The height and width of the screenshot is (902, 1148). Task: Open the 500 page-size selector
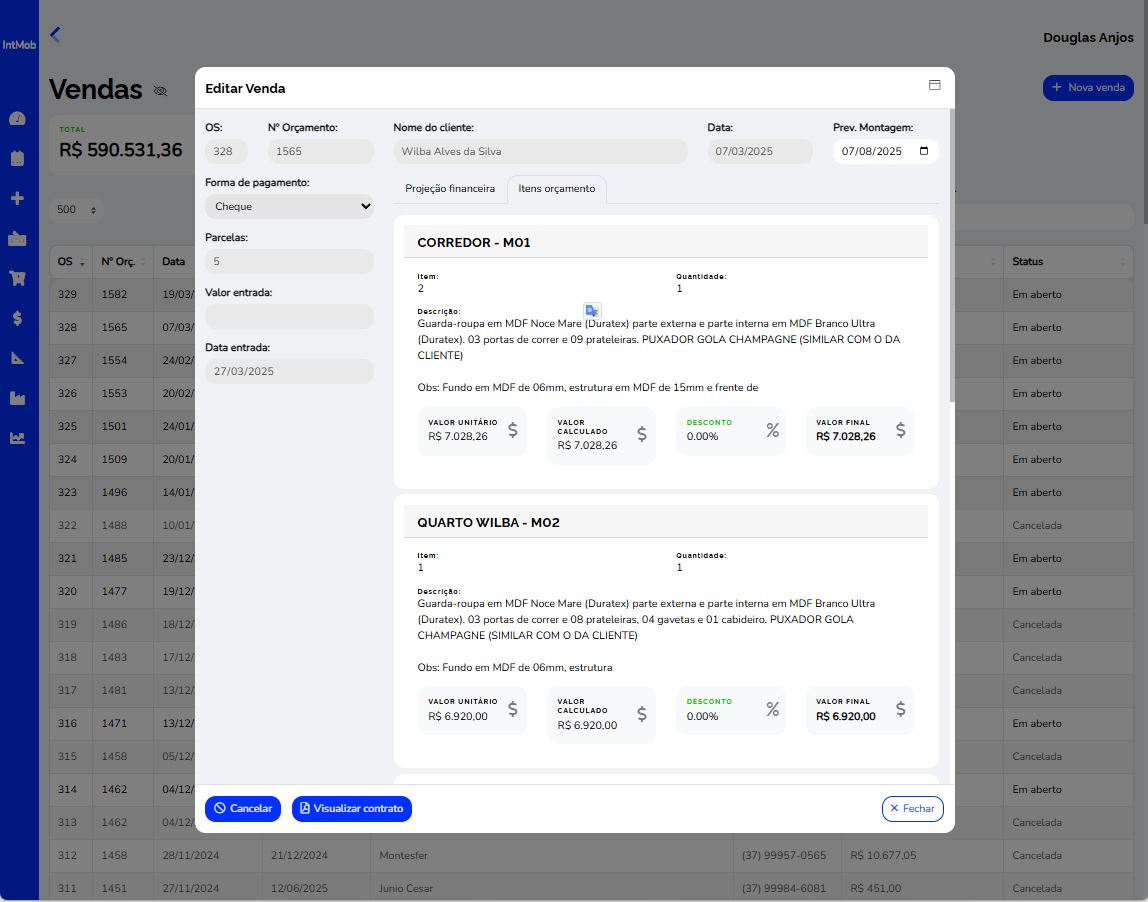[77, 210]
